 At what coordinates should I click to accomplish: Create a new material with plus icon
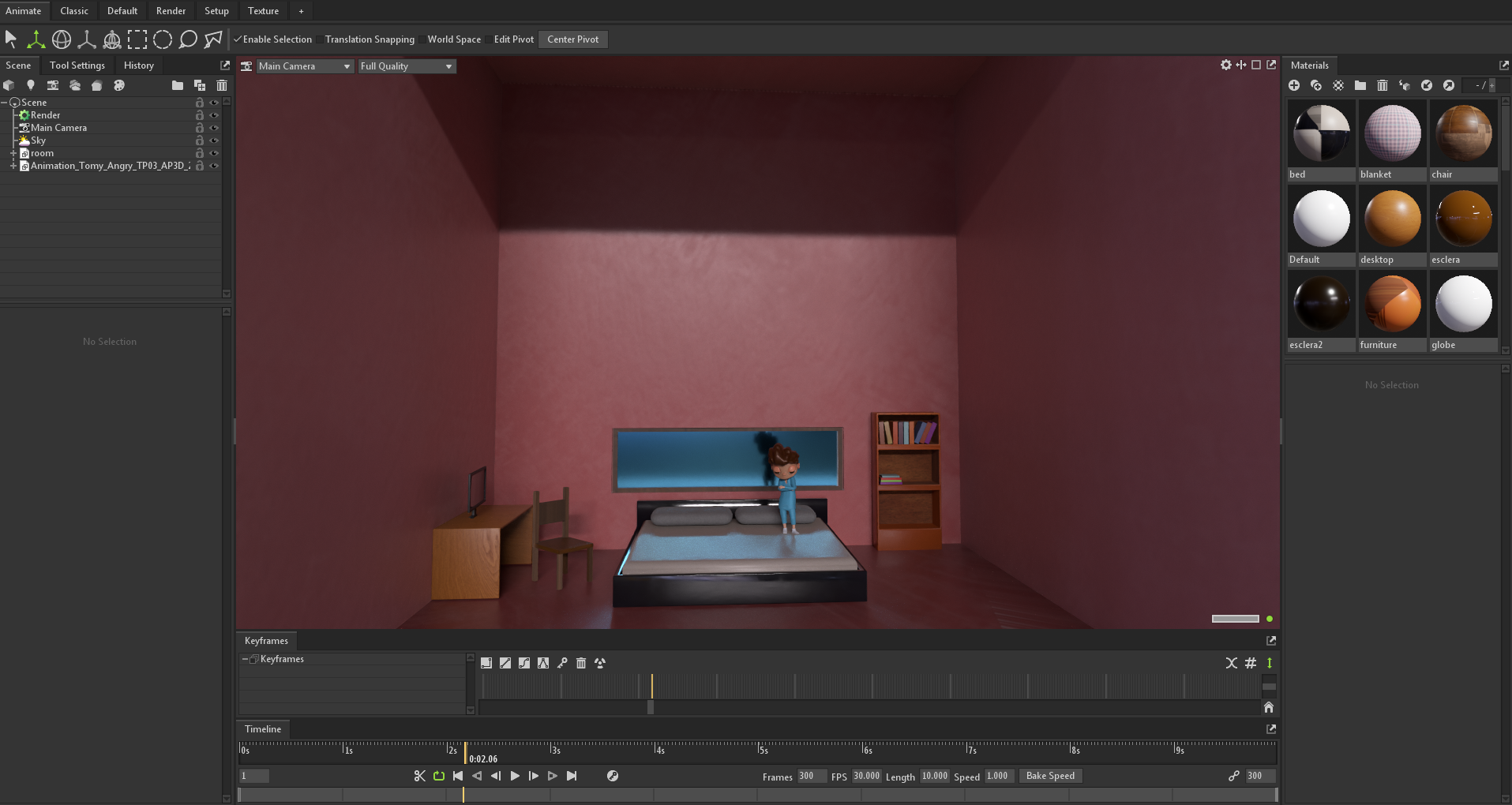[x=1294, y=85]
